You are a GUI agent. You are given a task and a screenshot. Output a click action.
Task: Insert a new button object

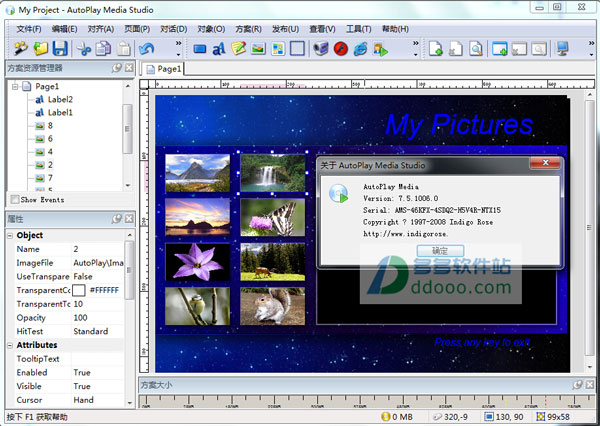199,49
